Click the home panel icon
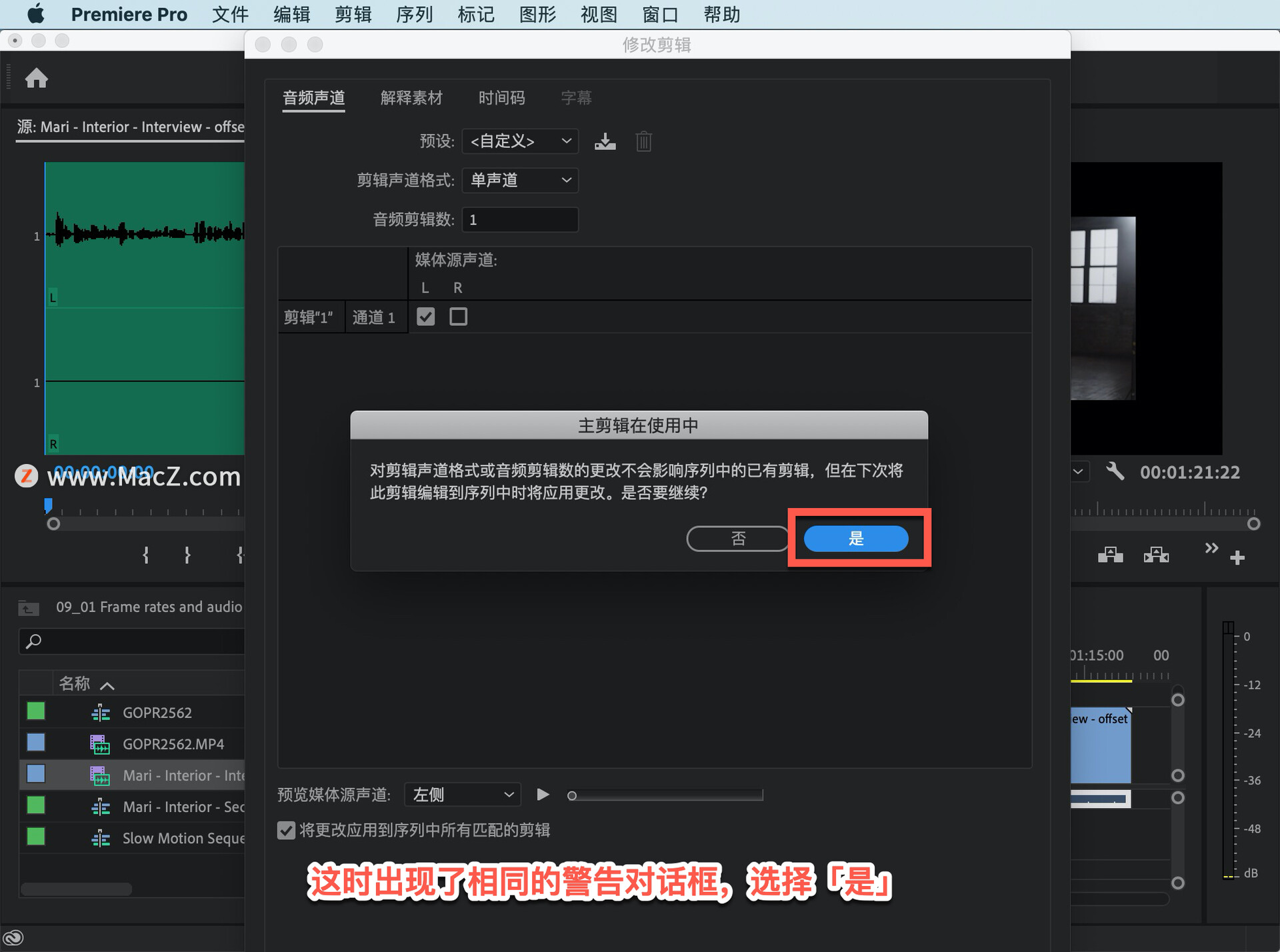 [37, 78]
